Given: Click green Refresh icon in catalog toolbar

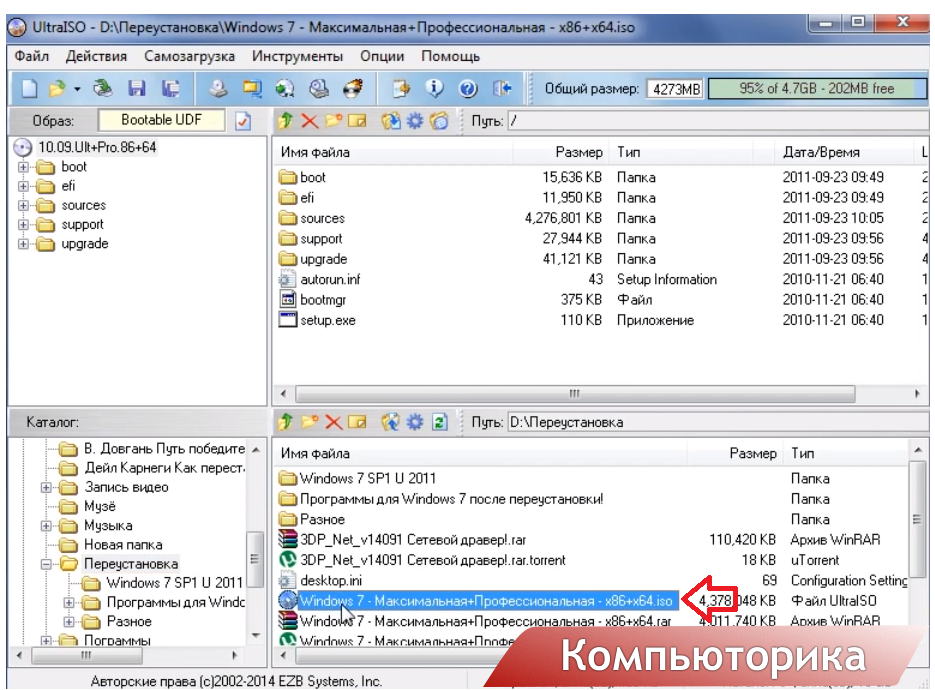Looking at the screenshot, I should [439, 422].
